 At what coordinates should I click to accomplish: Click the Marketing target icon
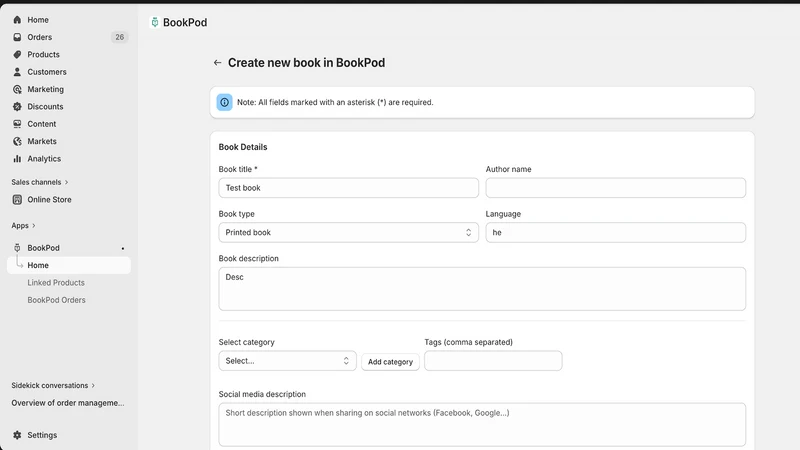click(17, 89)
